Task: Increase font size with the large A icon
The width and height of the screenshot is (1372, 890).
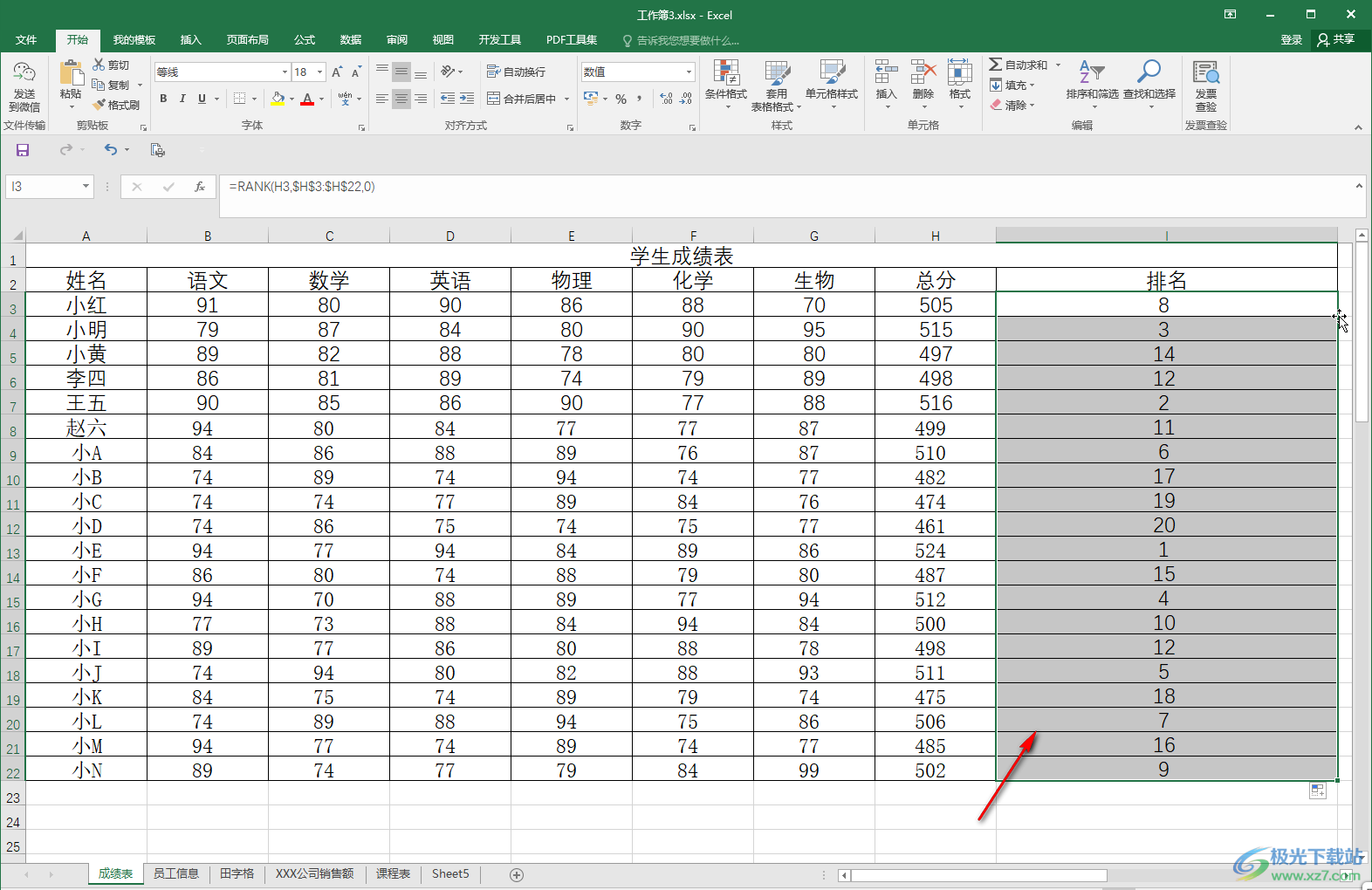Action: pos(337,72)
